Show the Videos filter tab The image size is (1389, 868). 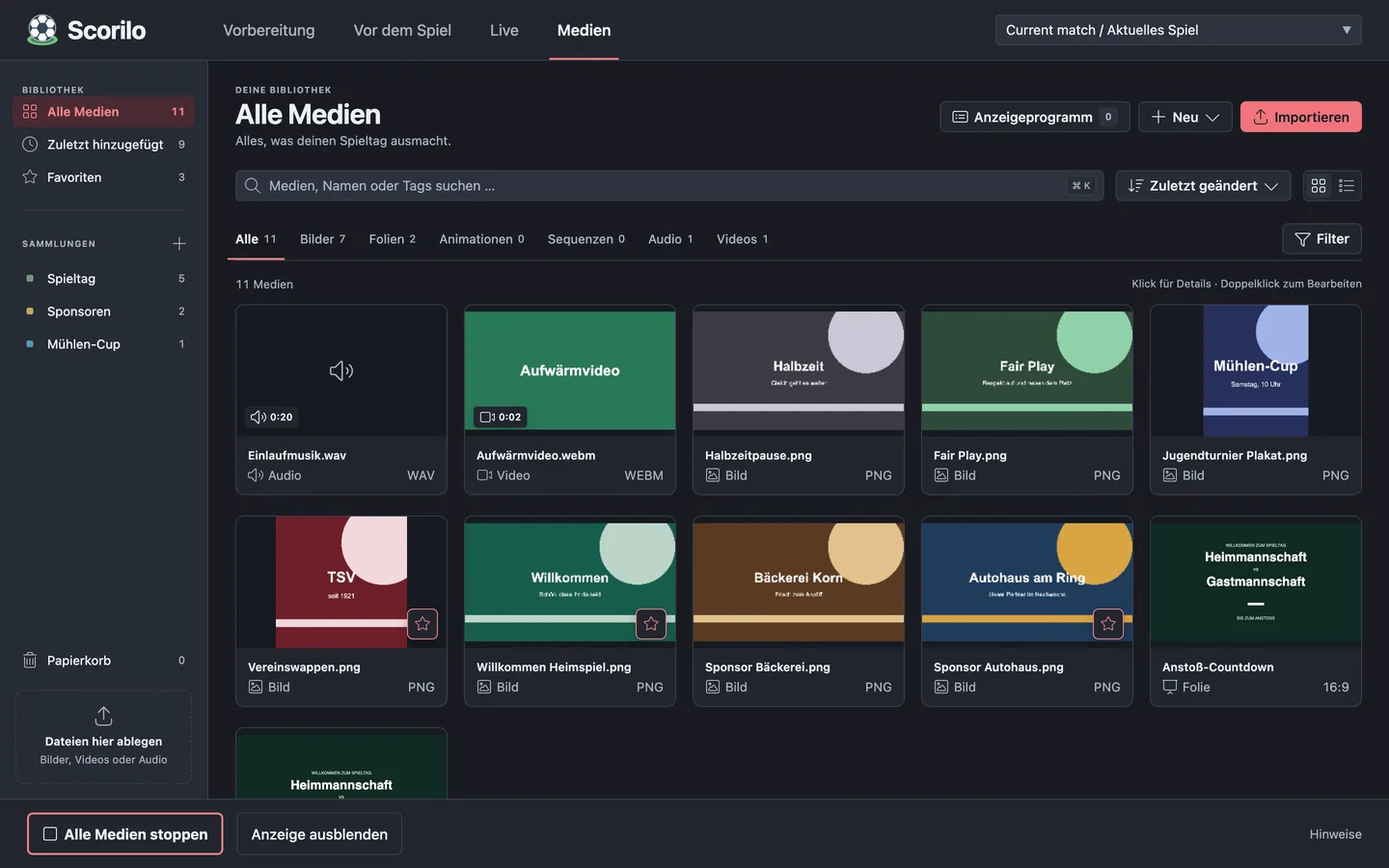tap(742, 239)
